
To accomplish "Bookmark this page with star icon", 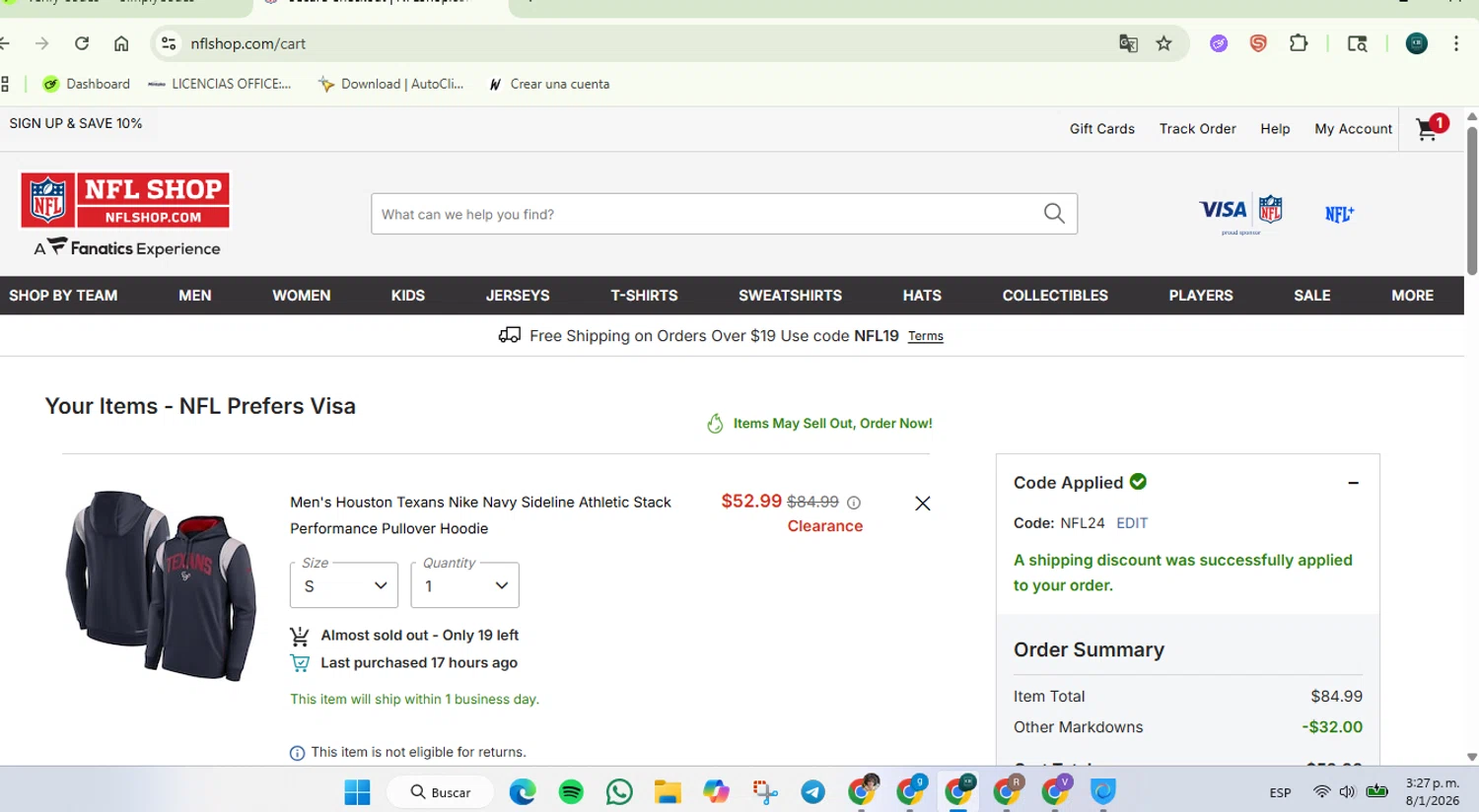I will (x=1163, y=43).
